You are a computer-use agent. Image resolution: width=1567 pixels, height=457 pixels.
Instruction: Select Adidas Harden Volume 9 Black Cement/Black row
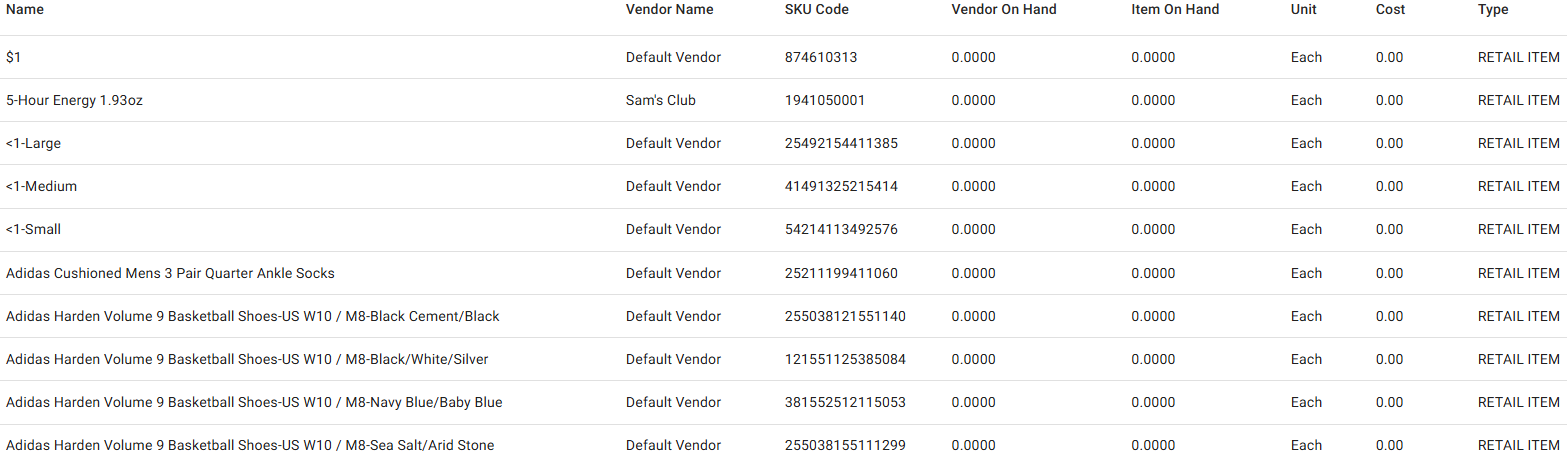252,317
